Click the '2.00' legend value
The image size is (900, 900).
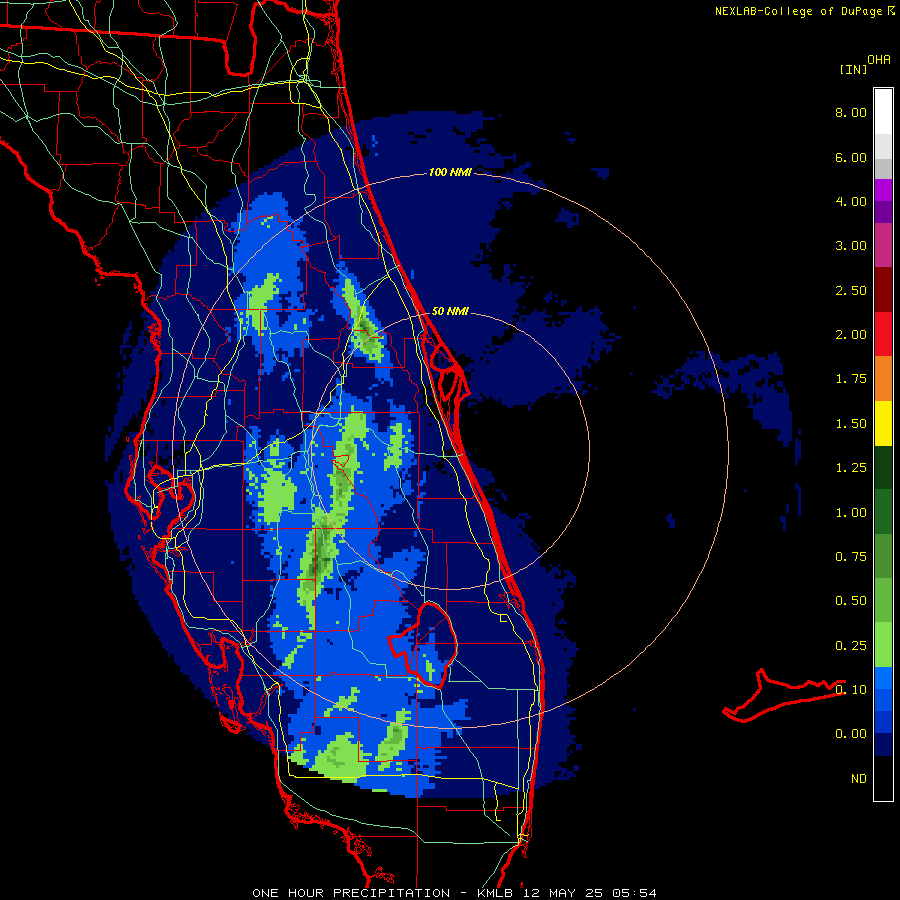pyautogui.click(x=851, y=335)
